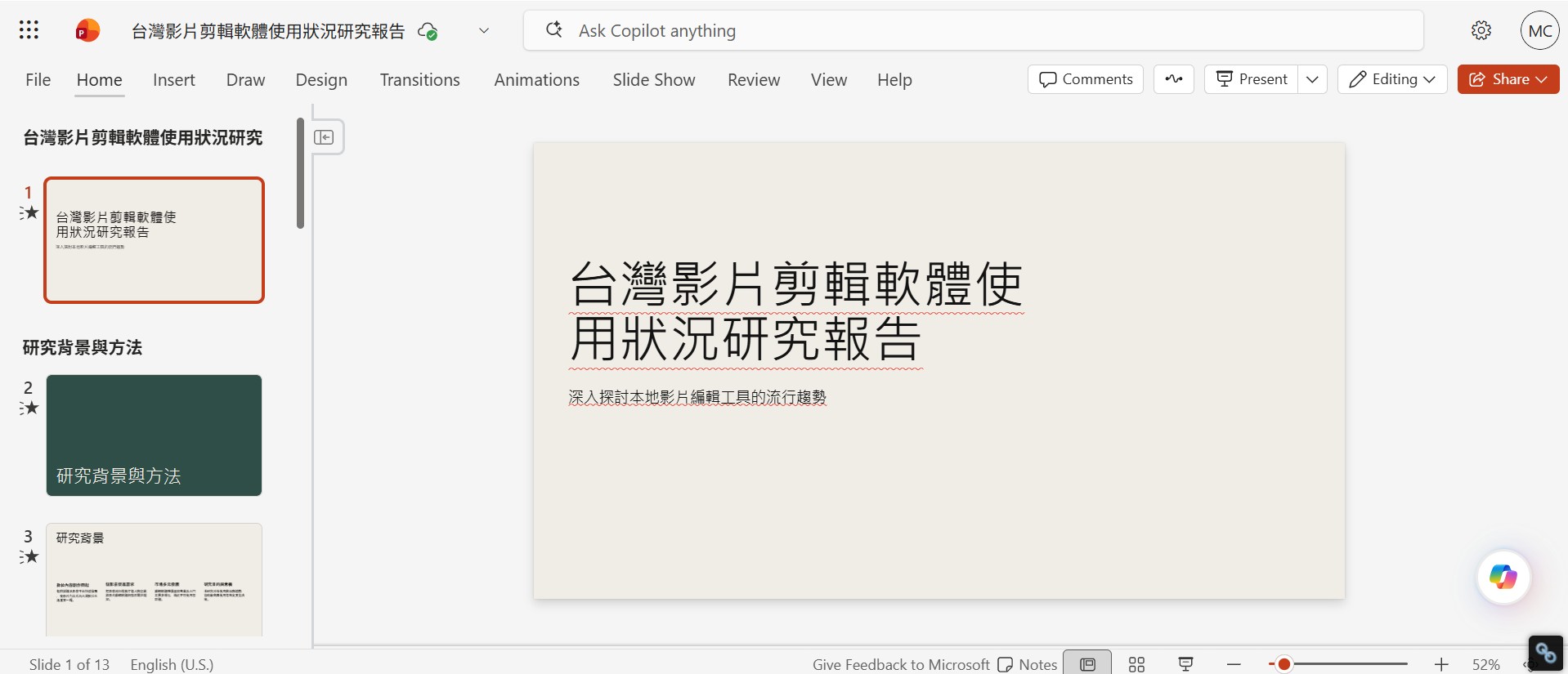Viewport: 1568px width, 674px height.
Task: Switch to Normal view icon
Action: 1087,664
